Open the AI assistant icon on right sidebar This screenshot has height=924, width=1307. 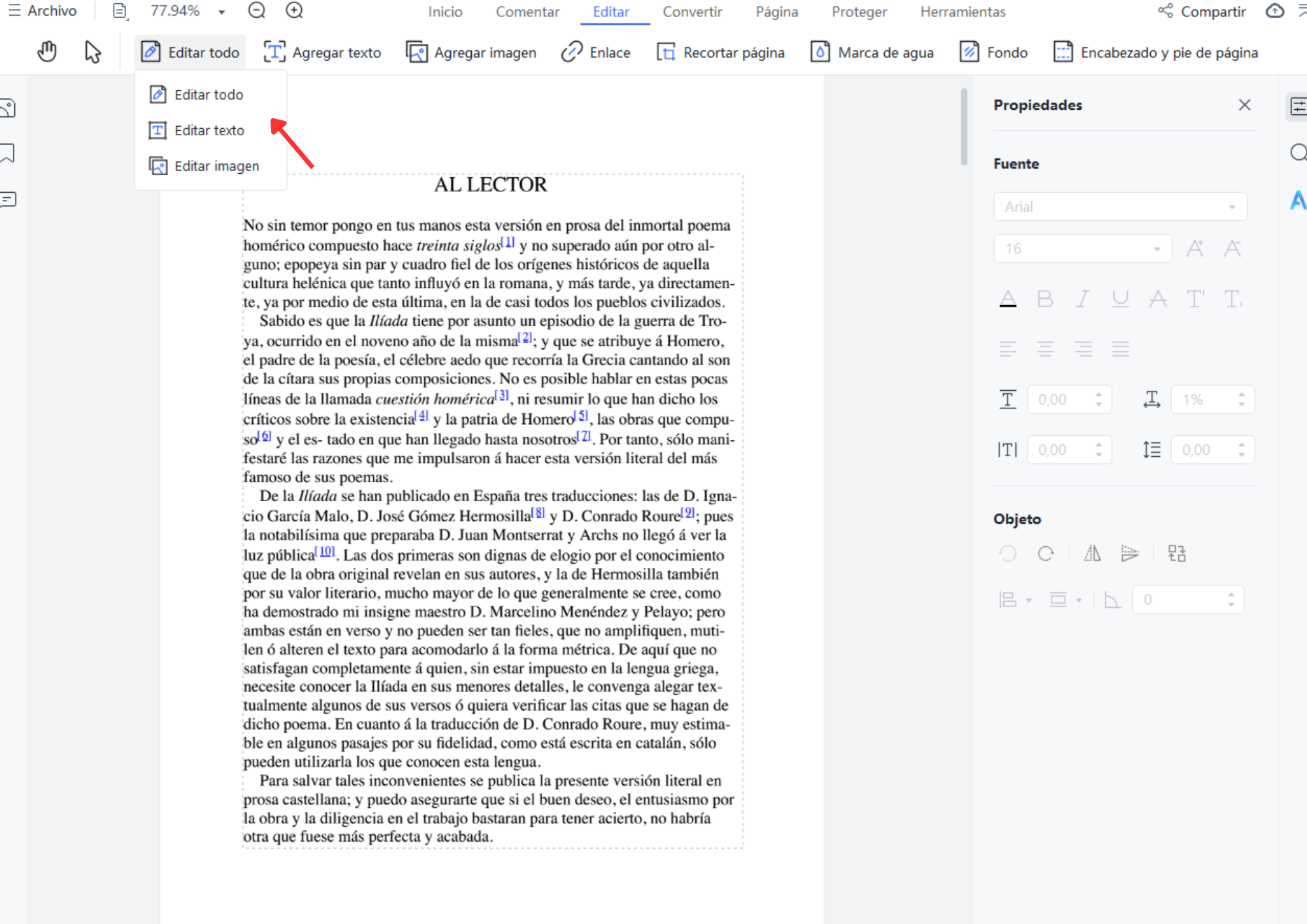[1298, 200]
